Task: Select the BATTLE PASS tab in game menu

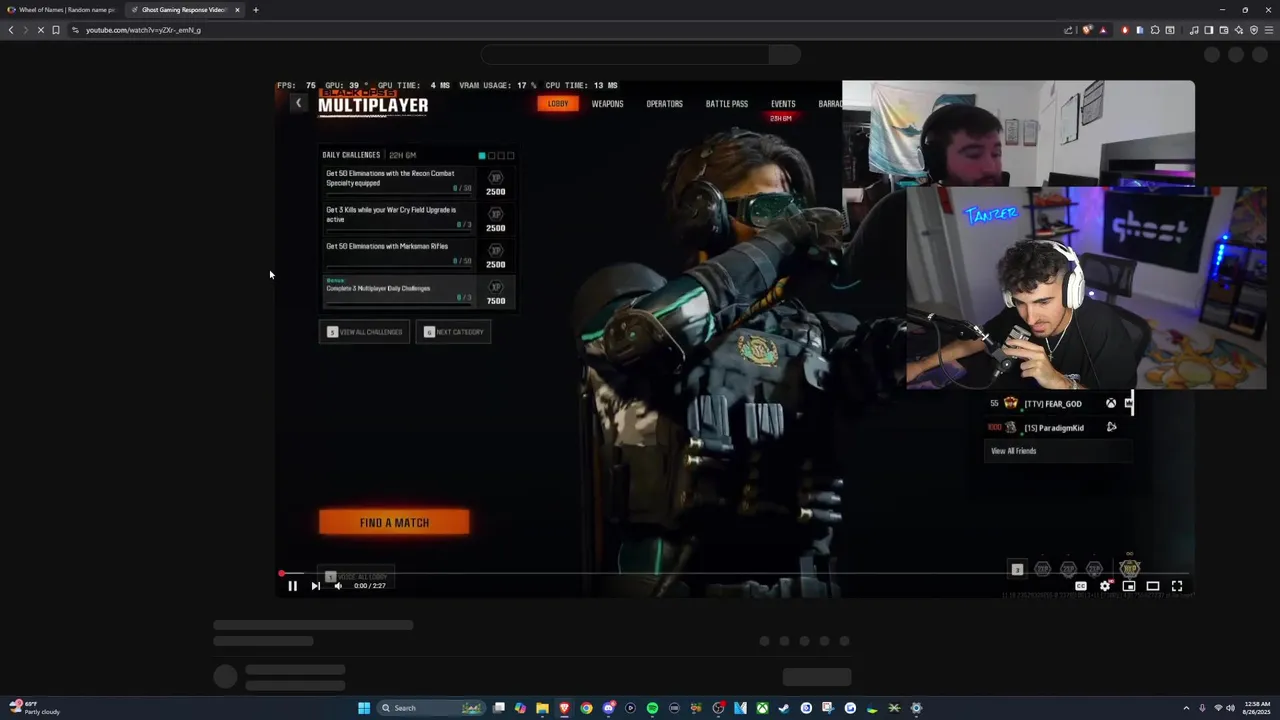Action: [727, 104]
